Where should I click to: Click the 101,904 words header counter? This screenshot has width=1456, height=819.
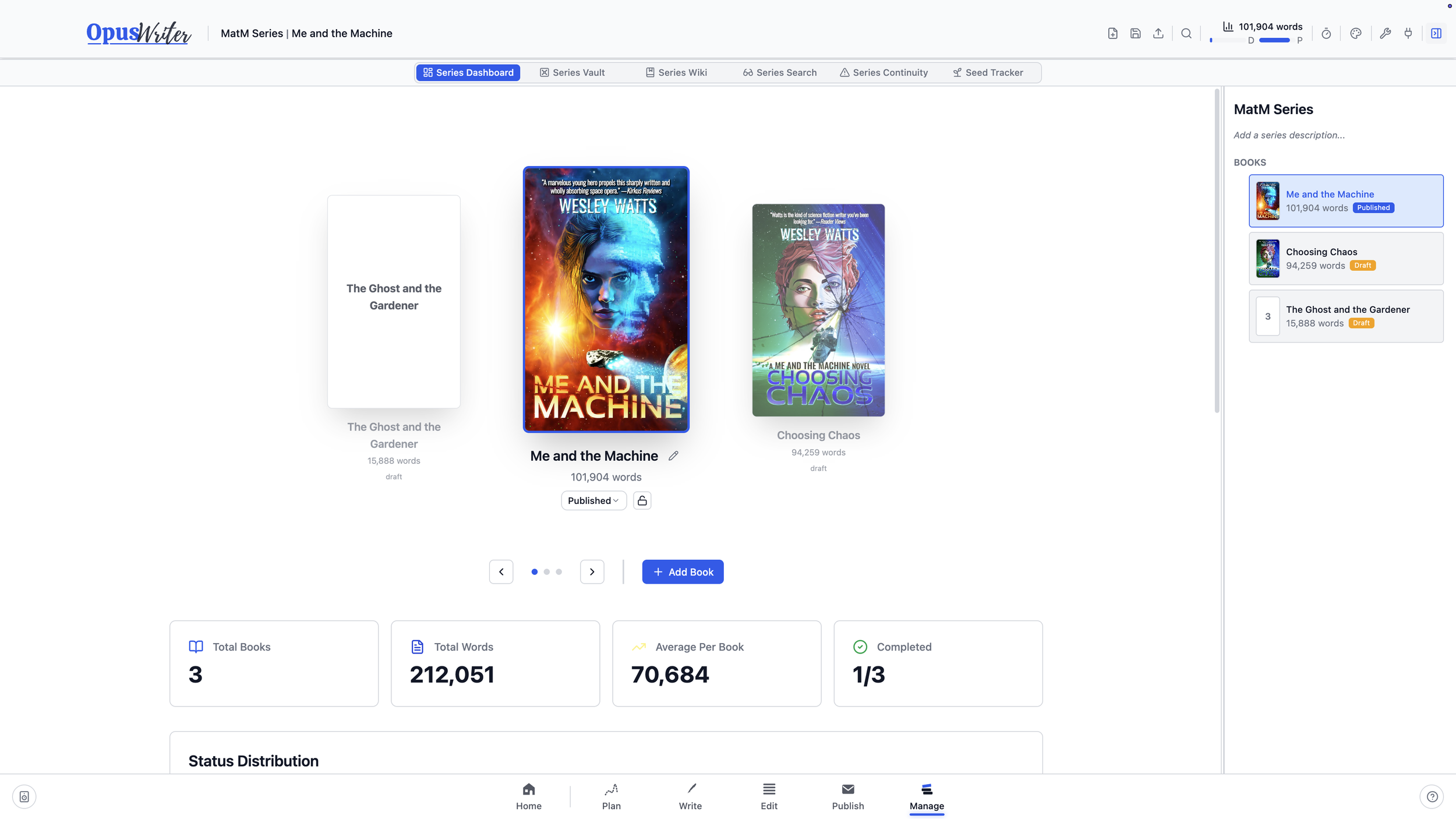click(1270, 26)
